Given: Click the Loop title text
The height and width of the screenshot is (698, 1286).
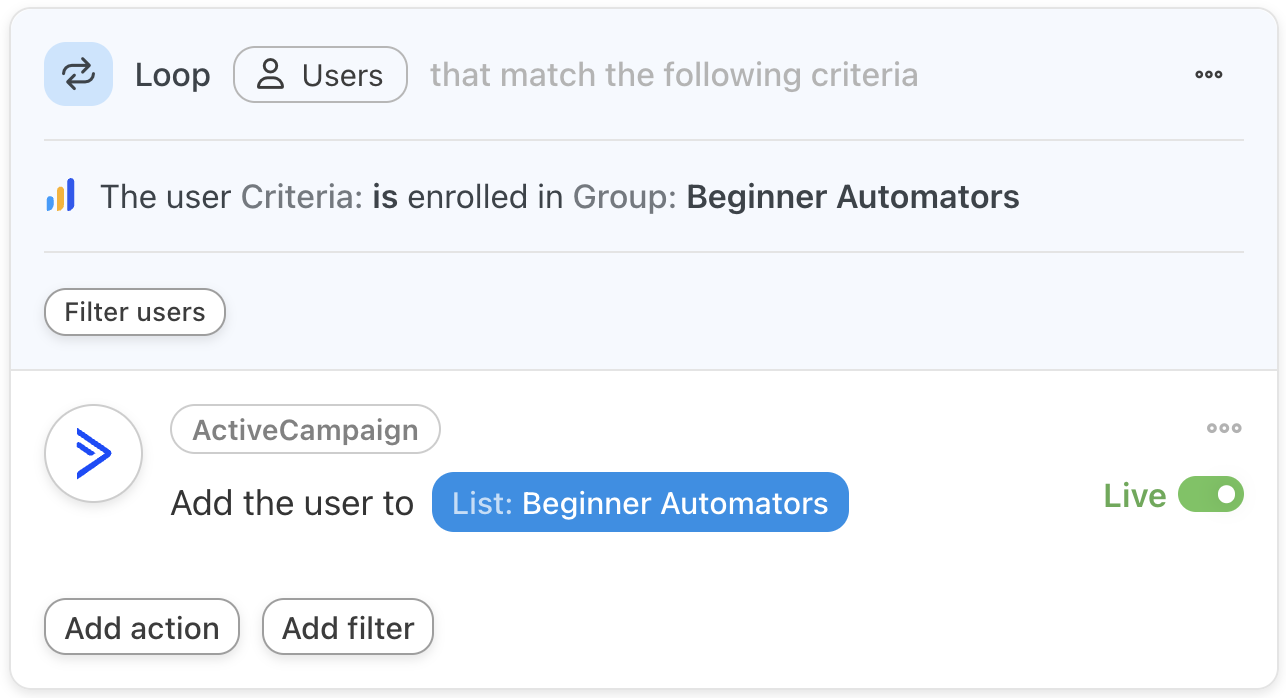Looking at the screenshot, I should pos(173,75).
